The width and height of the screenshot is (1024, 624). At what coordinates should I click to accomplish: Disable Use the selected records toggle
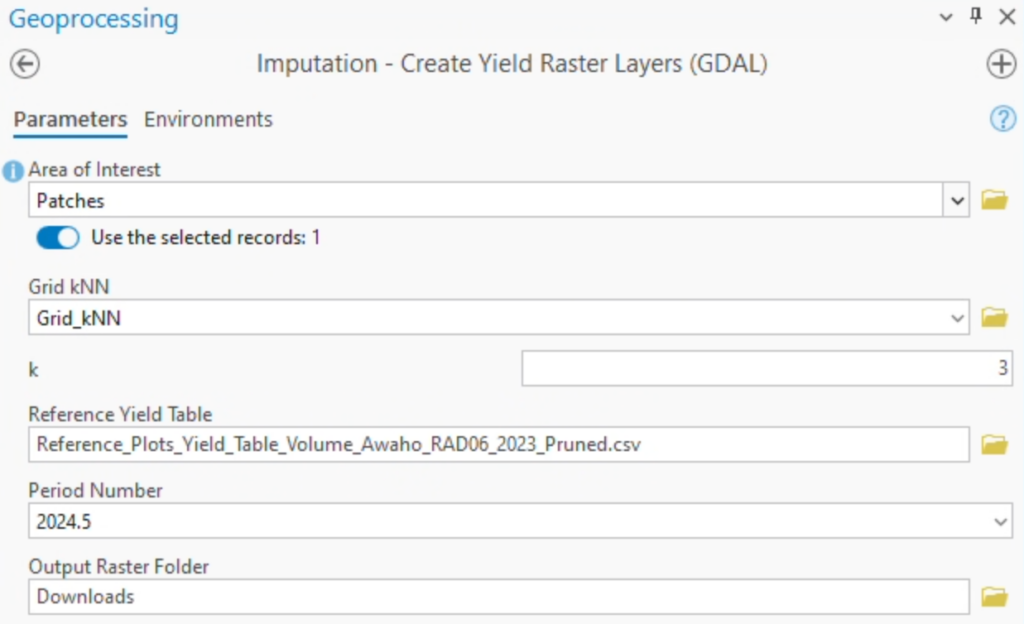[x=57, y=238]
